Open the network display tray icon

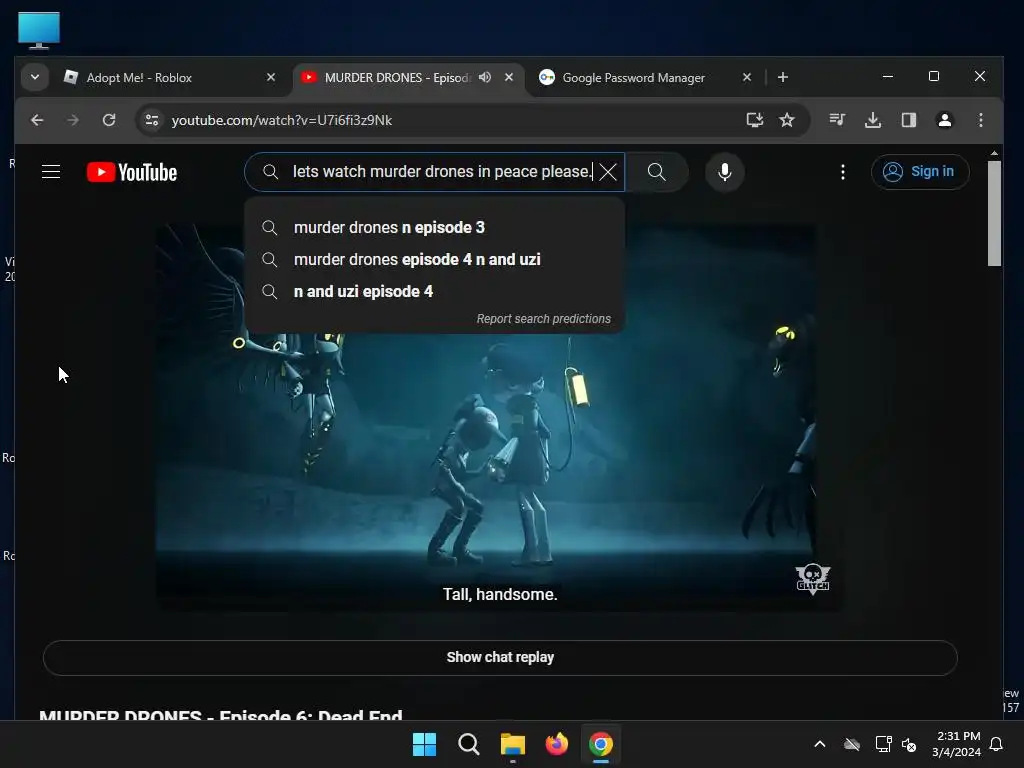pos(883,744)
